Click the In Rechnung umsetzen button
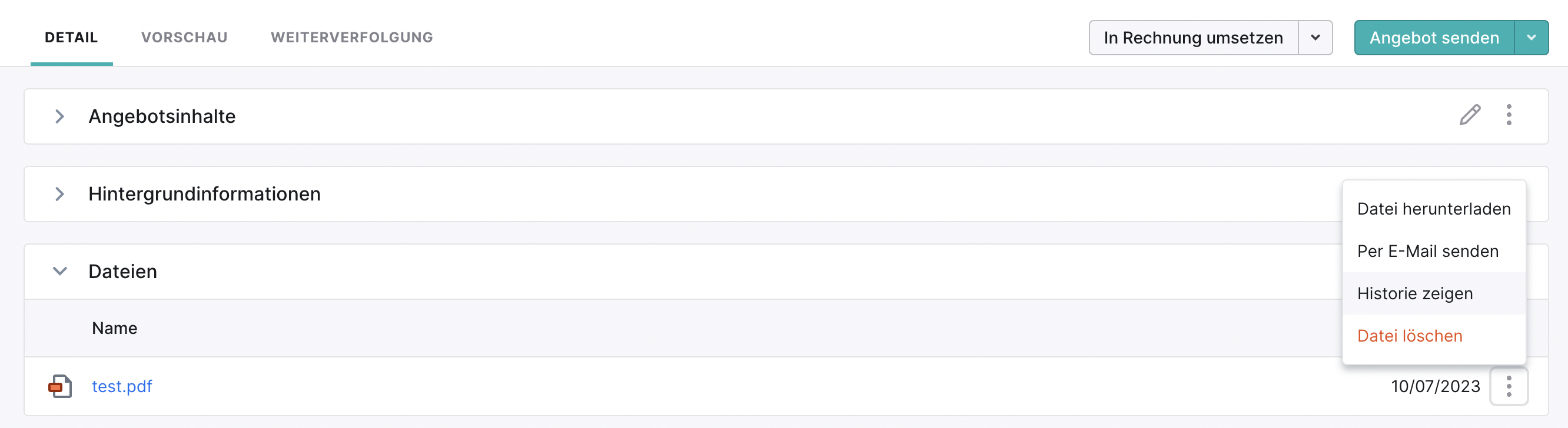Viewport: 1568px width, 428px height. point(1194,38)
